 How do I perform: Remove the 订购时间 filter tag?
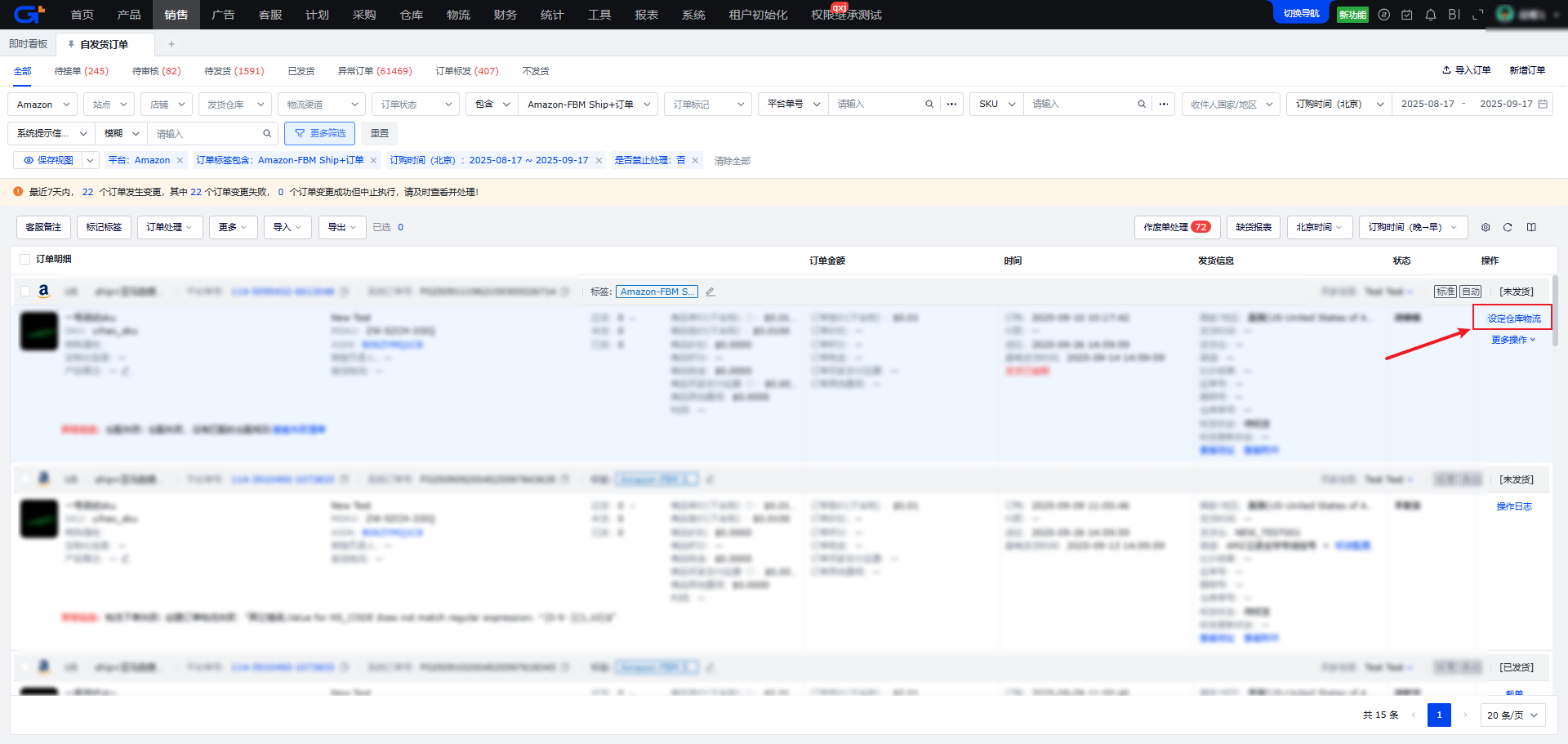[x=599, y=160]
